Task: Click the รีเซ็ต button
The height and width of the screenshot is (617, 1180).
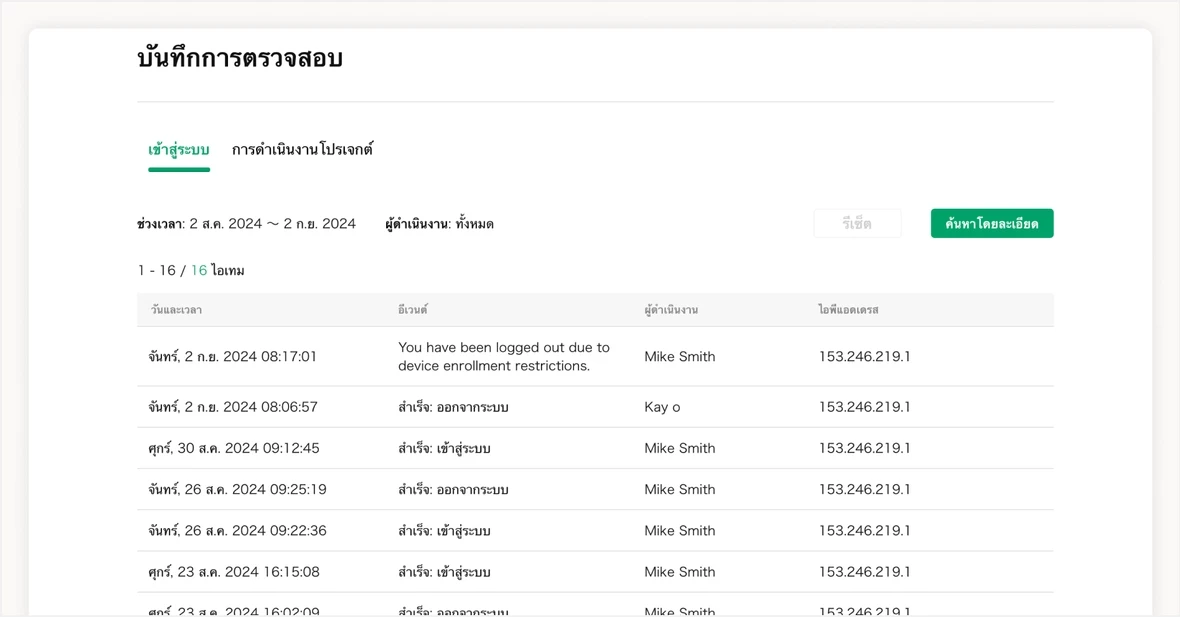Action: pos(857,223)
